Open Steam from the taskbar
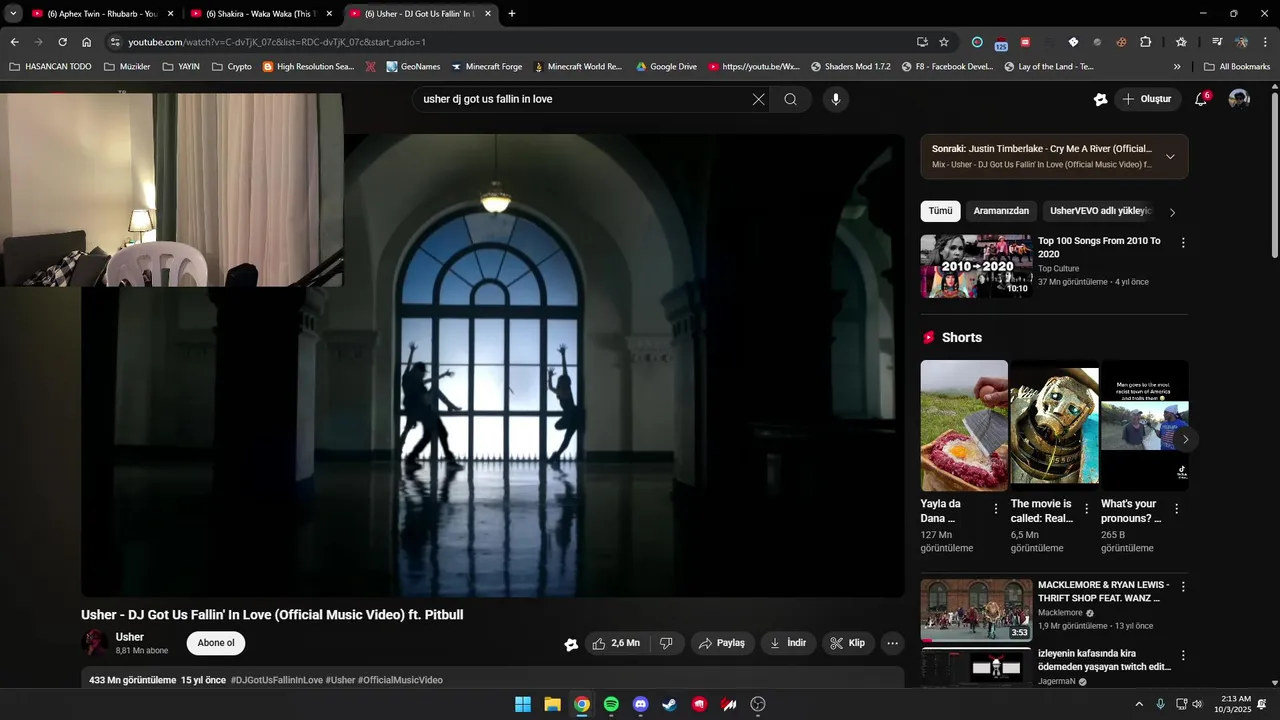This screenshot has height=720, width=1280. [x=670, y=704]
